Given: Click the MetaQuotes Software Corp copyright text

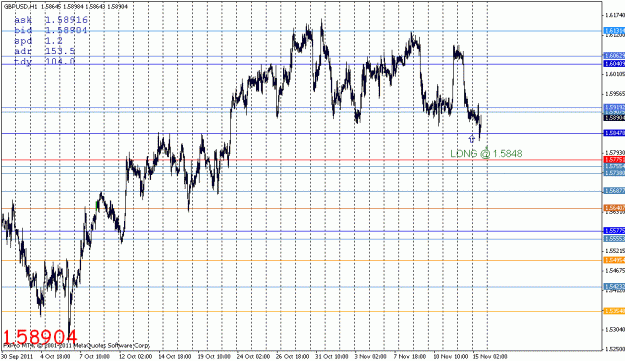Looking at the screenshot, I should pos(76,346).
